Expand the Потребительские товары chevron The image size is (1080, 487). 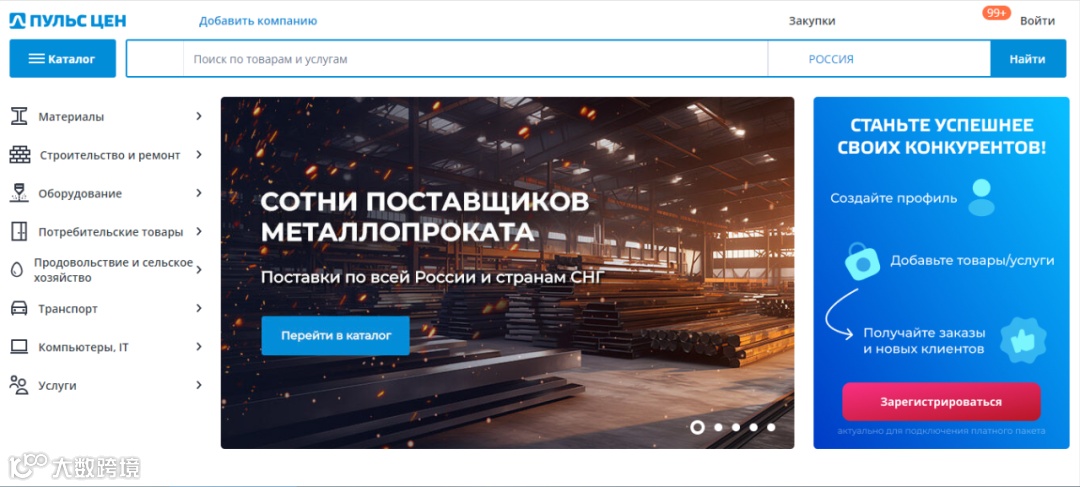(x=198, y=231)
